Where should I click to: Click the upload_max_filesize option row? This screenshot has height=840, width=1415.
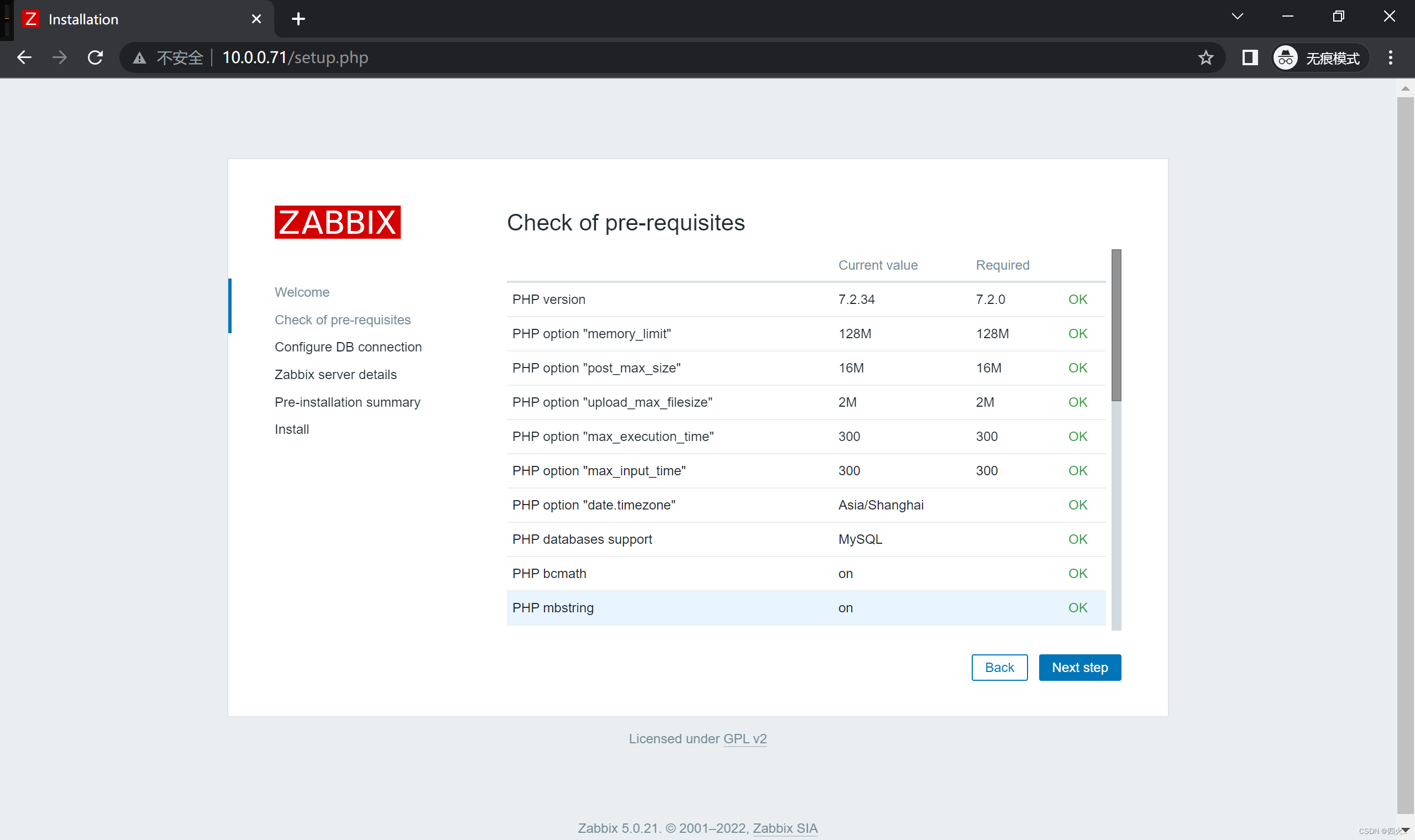pyautogui.click(x=806, y=402)
